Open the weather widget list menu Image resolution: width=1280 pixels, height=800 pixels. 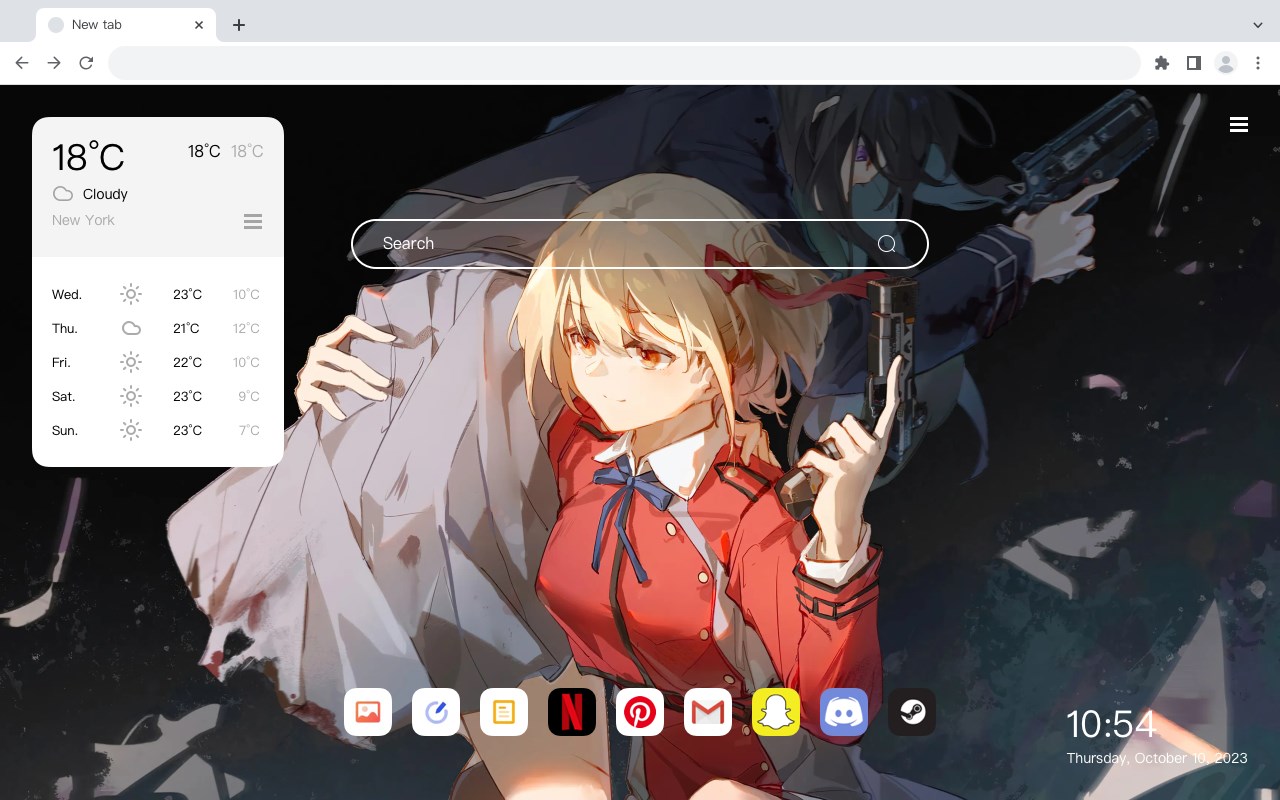click(x=253, y=221)
